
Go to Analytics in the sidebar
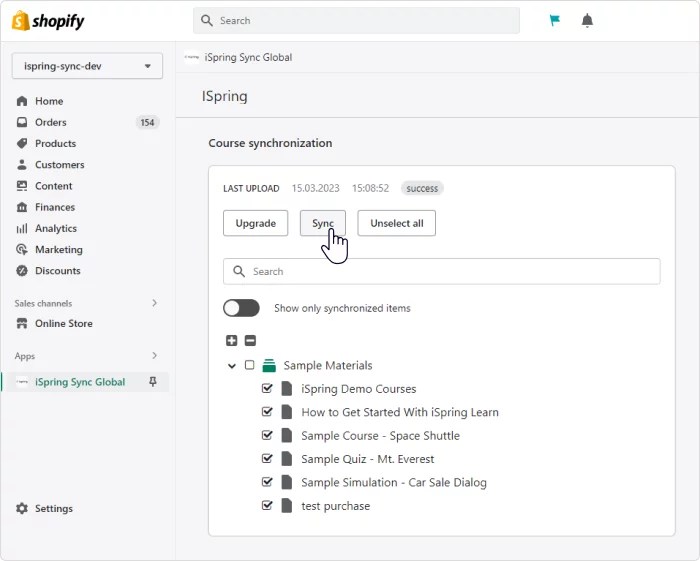55,228
